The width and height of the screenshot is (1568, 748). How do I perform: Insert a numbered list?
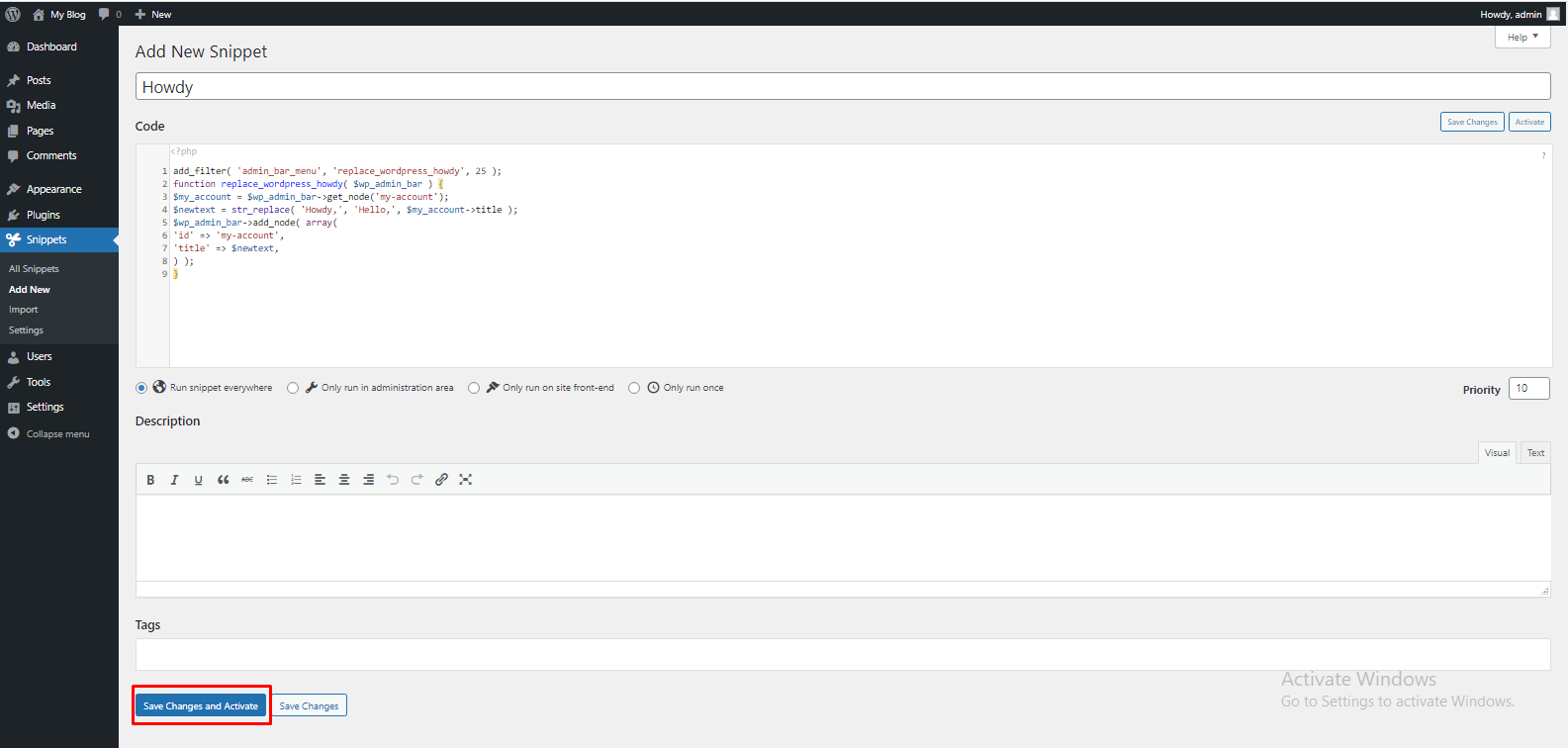[x=296, y=480]
